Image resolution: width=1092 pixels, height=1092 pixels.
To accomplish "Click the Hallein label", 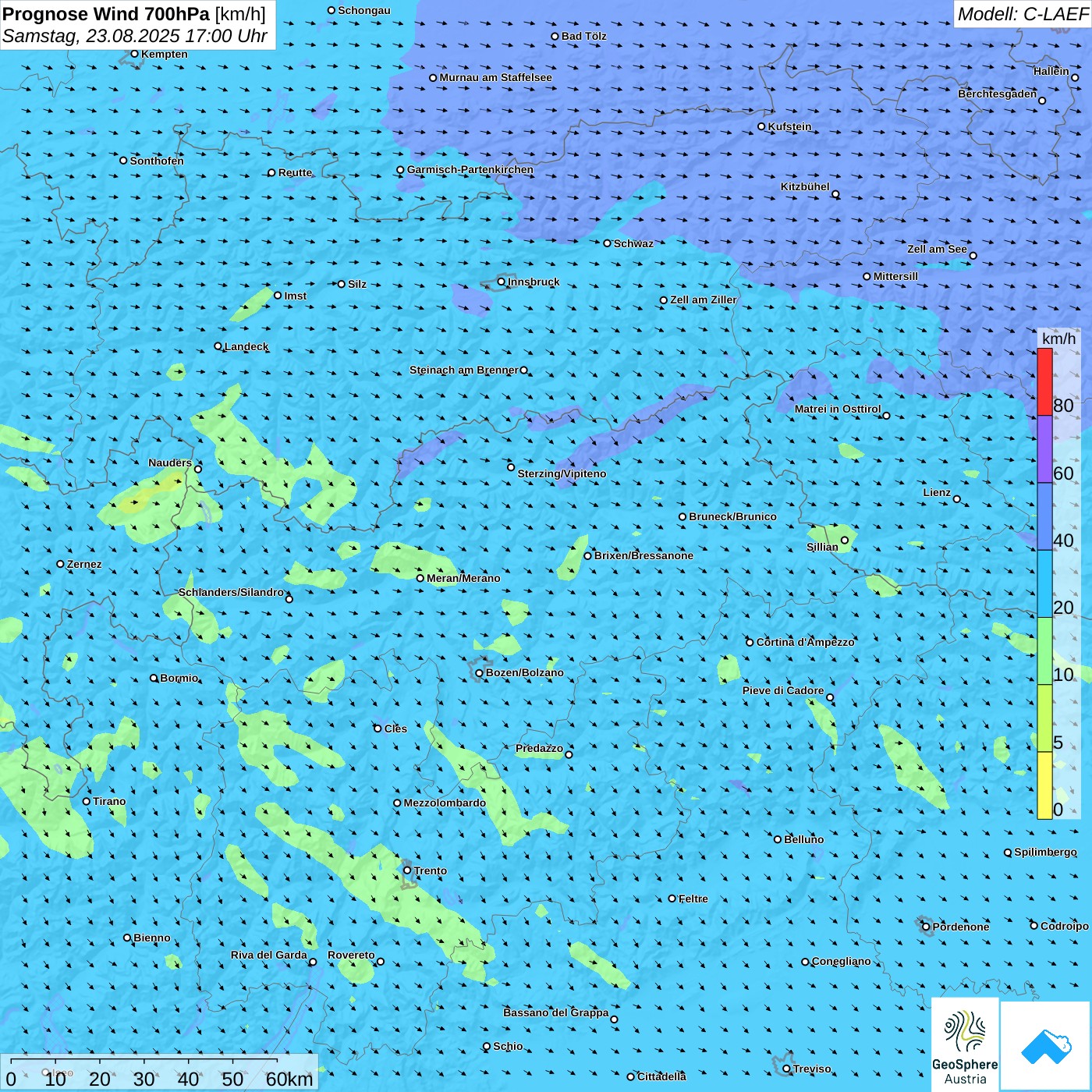I will tap(1051, 71).
